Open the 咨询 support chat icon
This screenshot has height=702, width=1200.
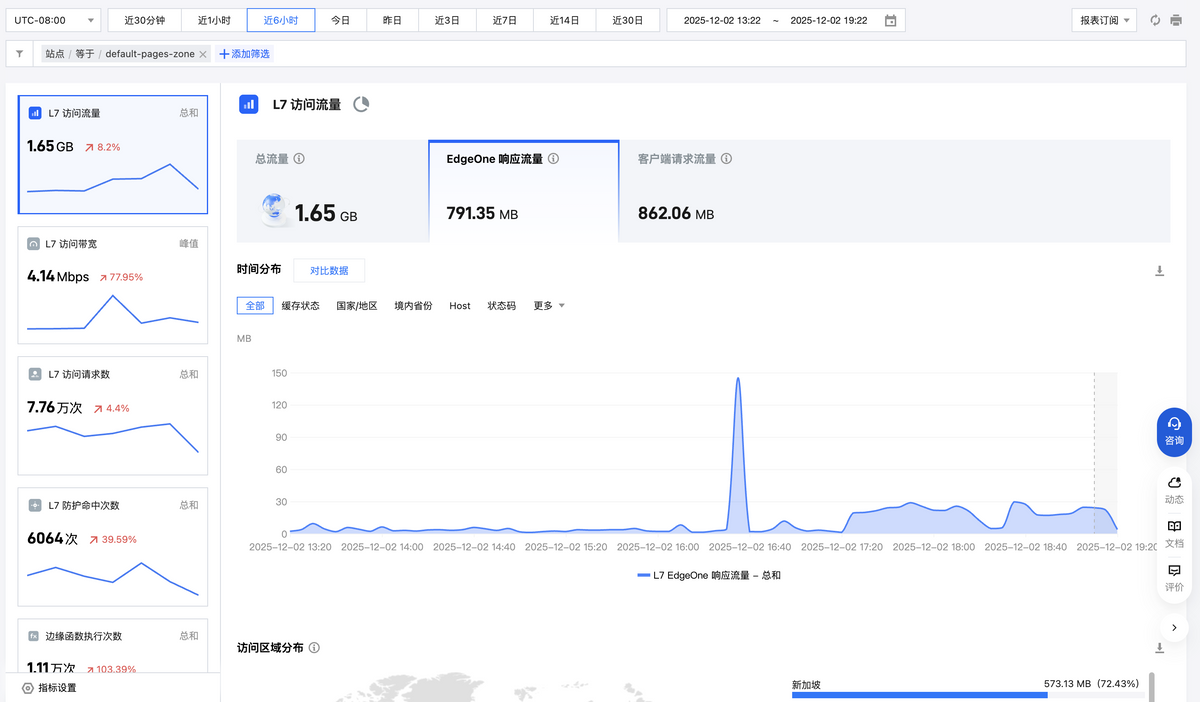pyautogui.click(x=1173, y=431)
